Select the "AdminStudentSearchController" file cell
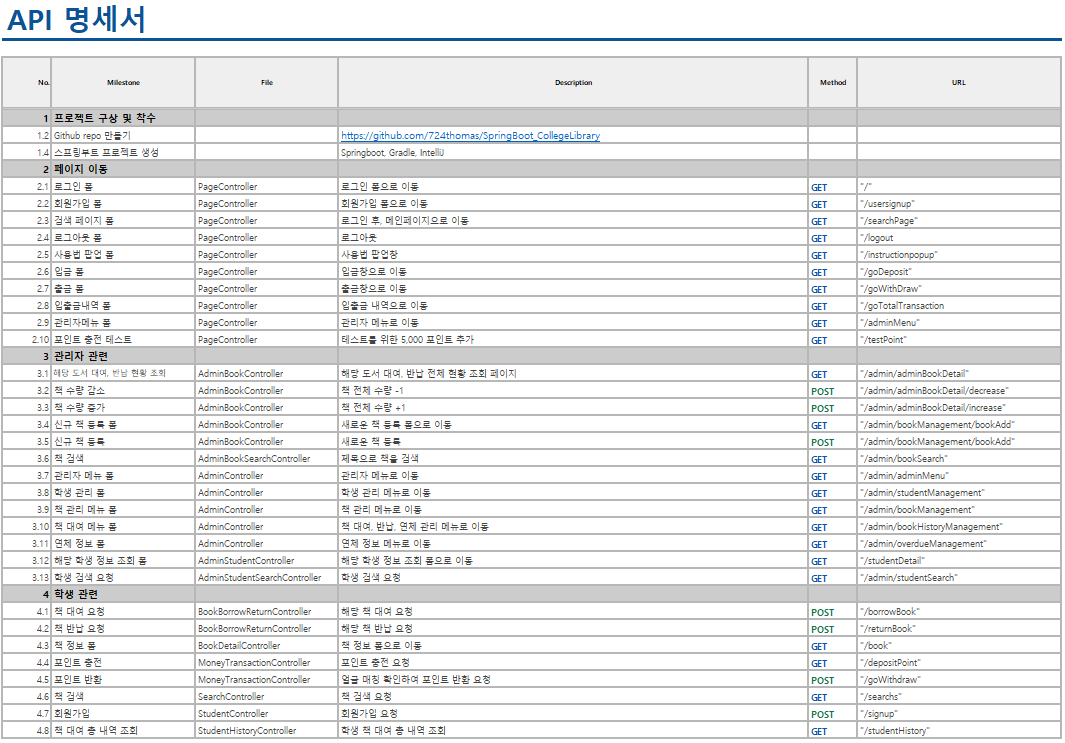Screen dimensions: 1065x743 coord(266,577)
